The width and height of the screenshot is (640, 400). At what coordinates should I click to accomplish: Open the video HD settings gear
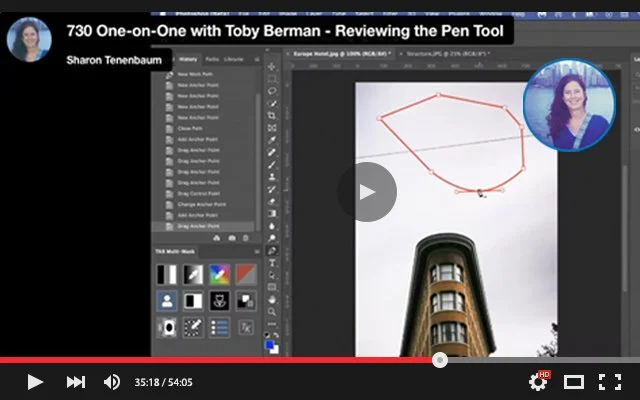click(x=539, y=381)
